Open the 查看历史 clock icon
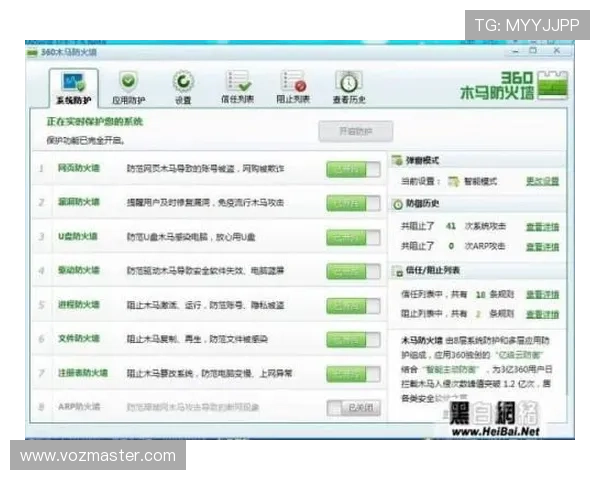The image size is (600, 480). pyautogui.click(x=349, y=82)
